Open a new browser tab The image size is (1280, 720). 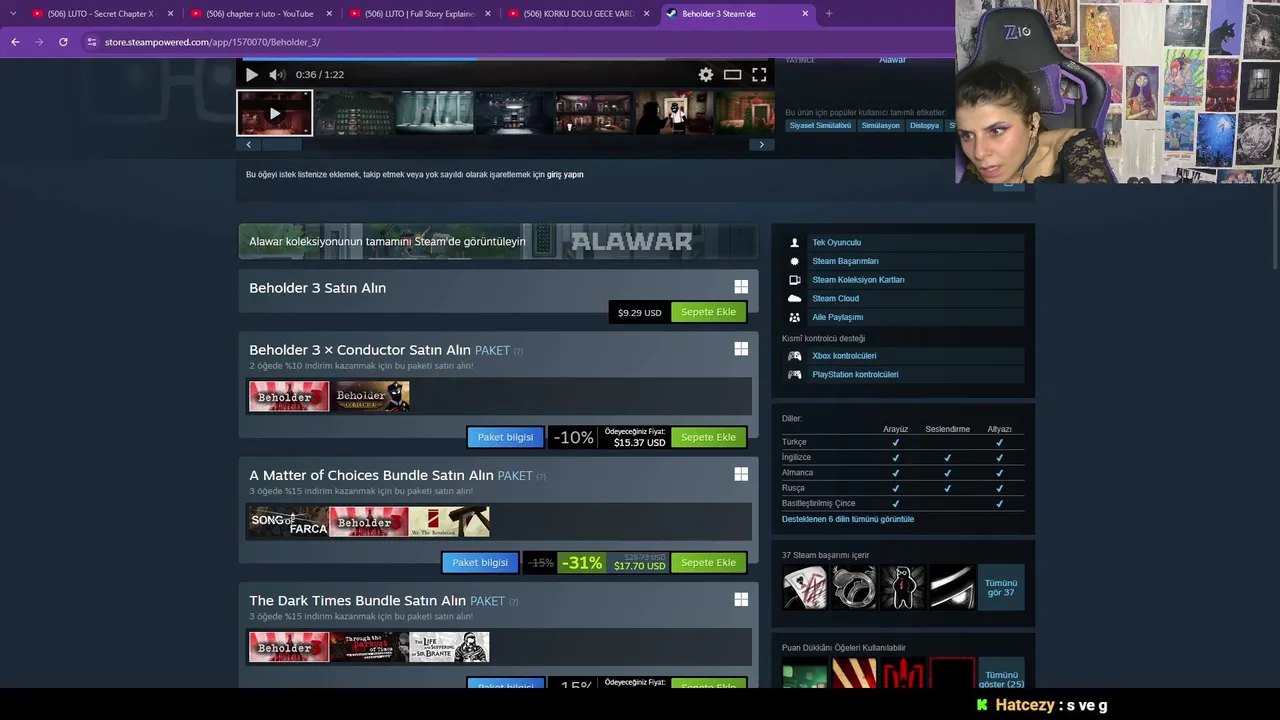pos(829,14)
